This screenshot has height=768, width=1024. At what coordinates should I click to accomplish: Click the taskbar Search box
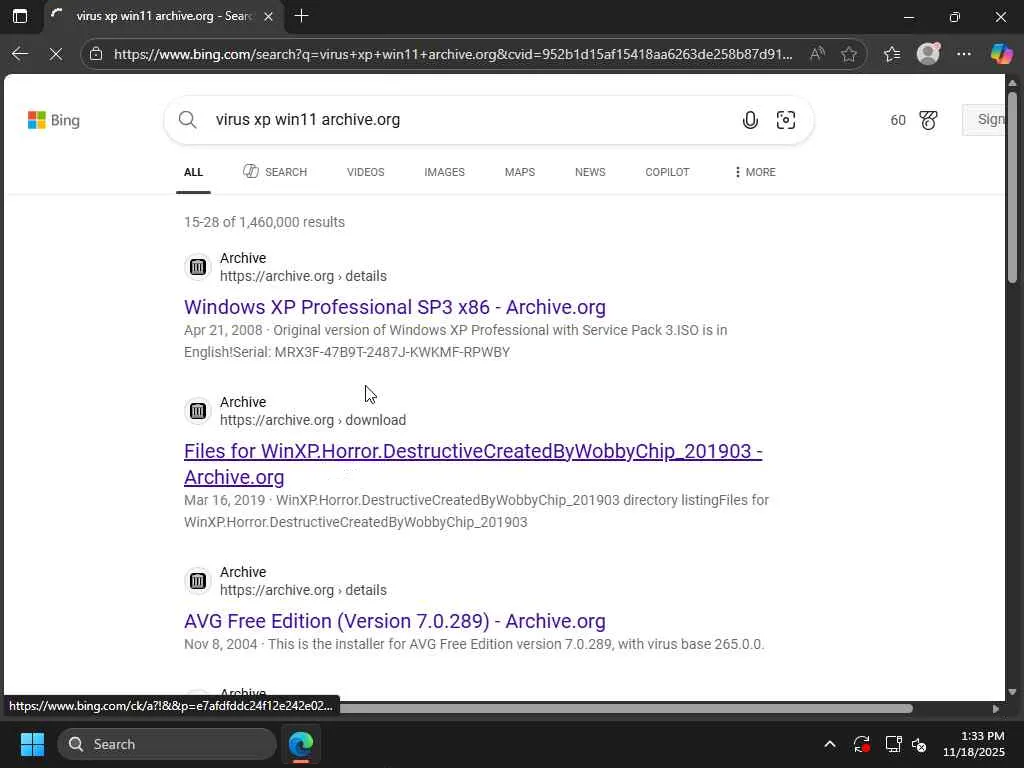(x=167, y=744)
